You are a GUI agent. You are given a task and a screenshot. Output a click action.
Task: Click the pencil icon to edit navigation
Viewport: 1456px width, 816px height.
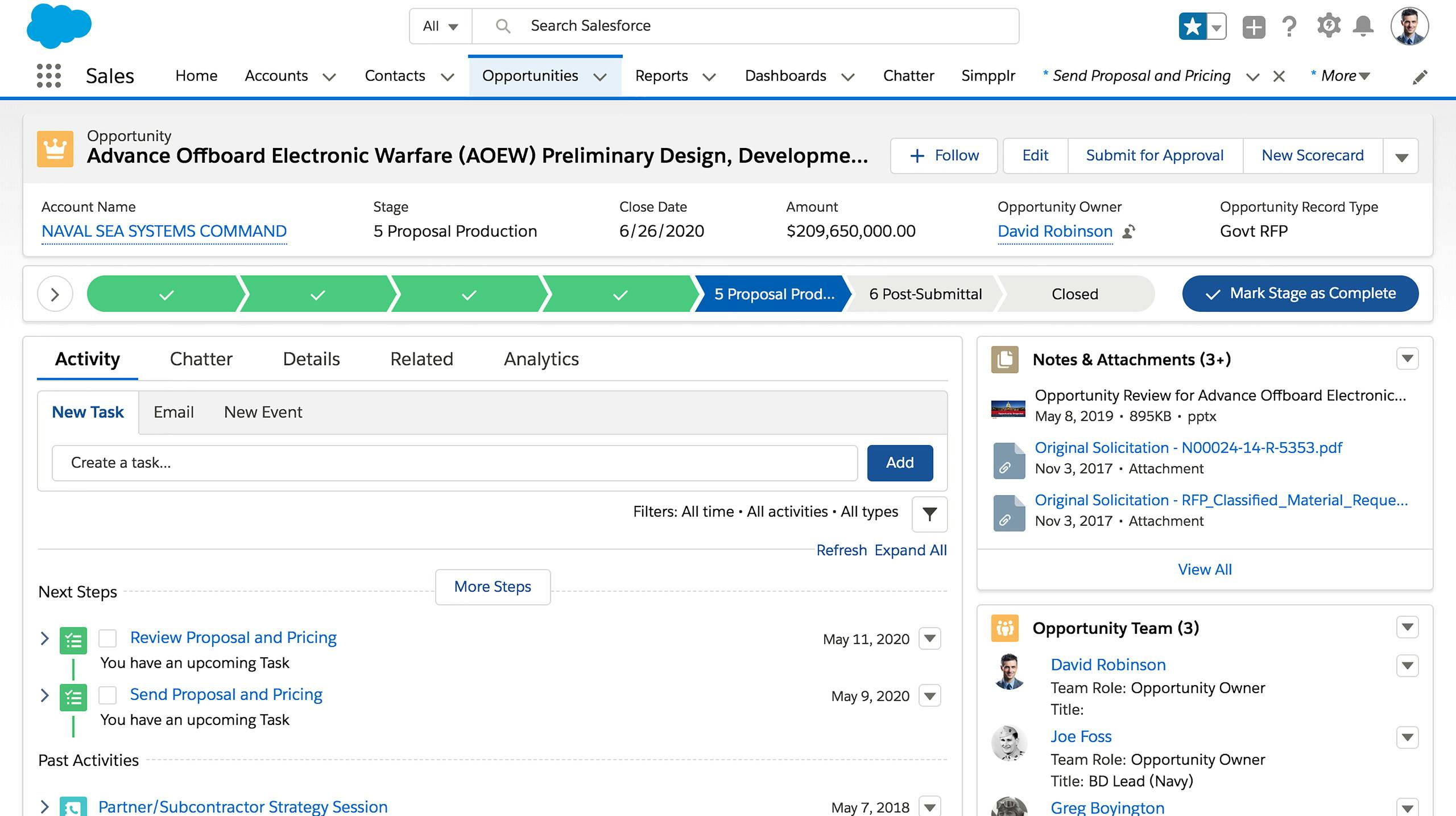coord(1420,77)
